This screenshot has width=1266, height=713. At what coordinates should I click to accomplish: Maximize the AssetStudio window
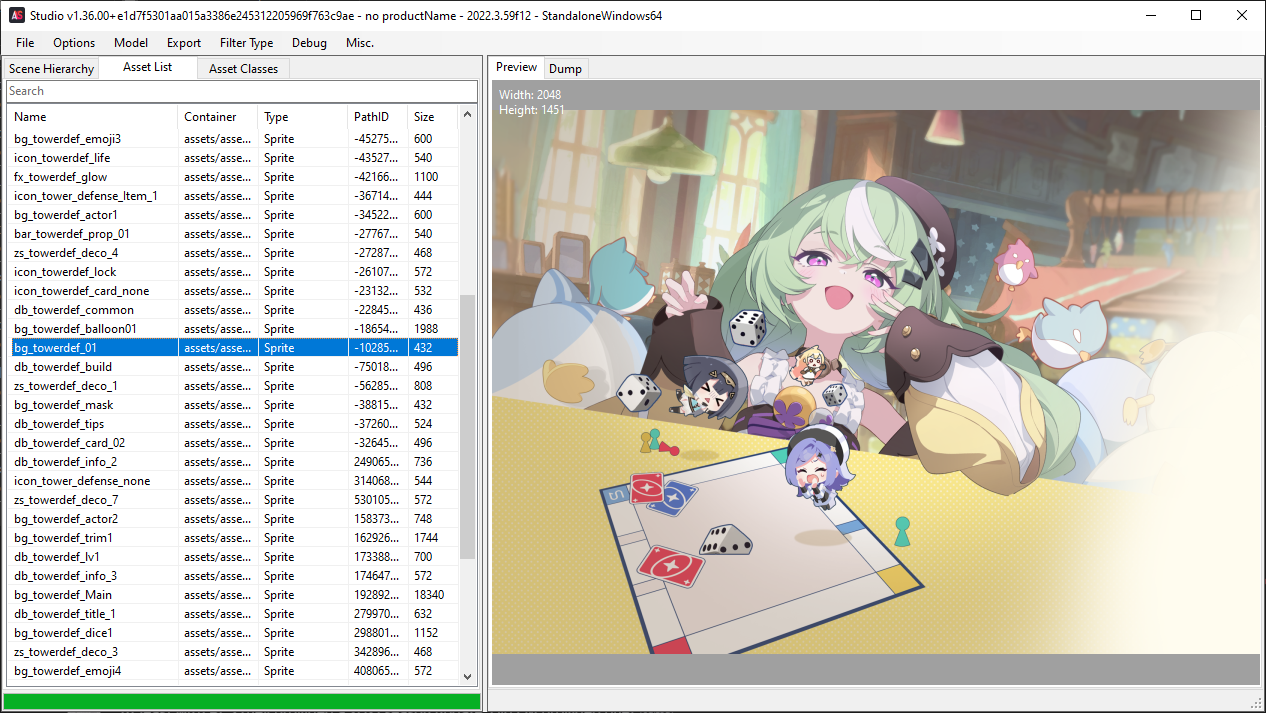[x=1196, y=15]
